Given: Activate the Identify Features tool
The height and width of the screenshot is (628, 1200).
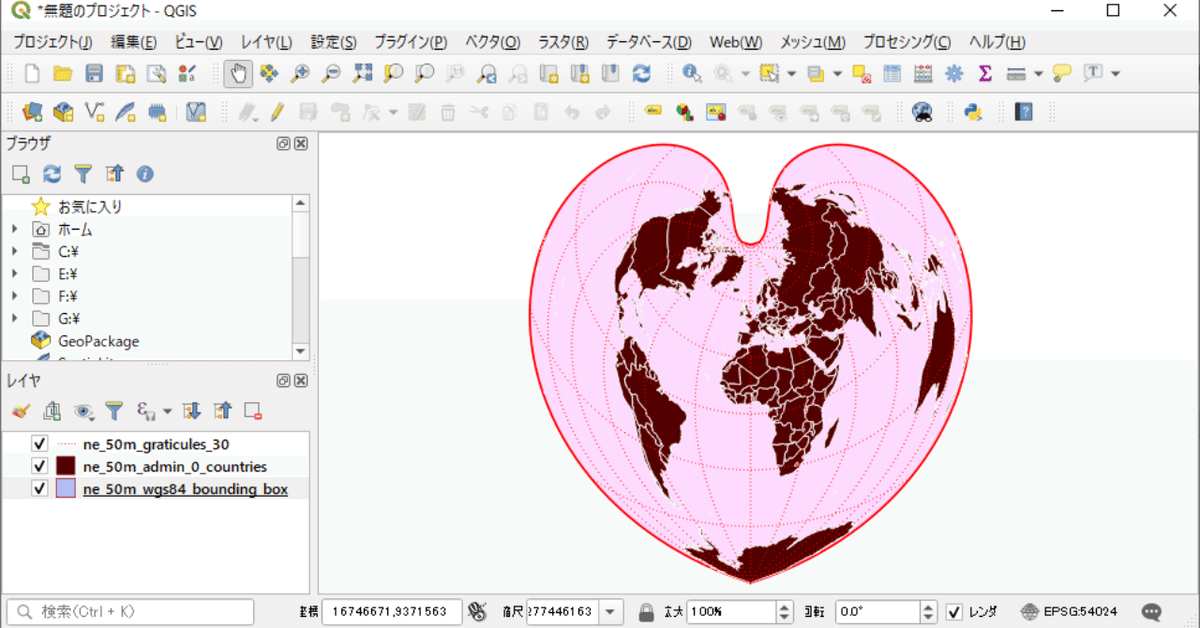Looking at the screenshot, I should coord(691,74).
